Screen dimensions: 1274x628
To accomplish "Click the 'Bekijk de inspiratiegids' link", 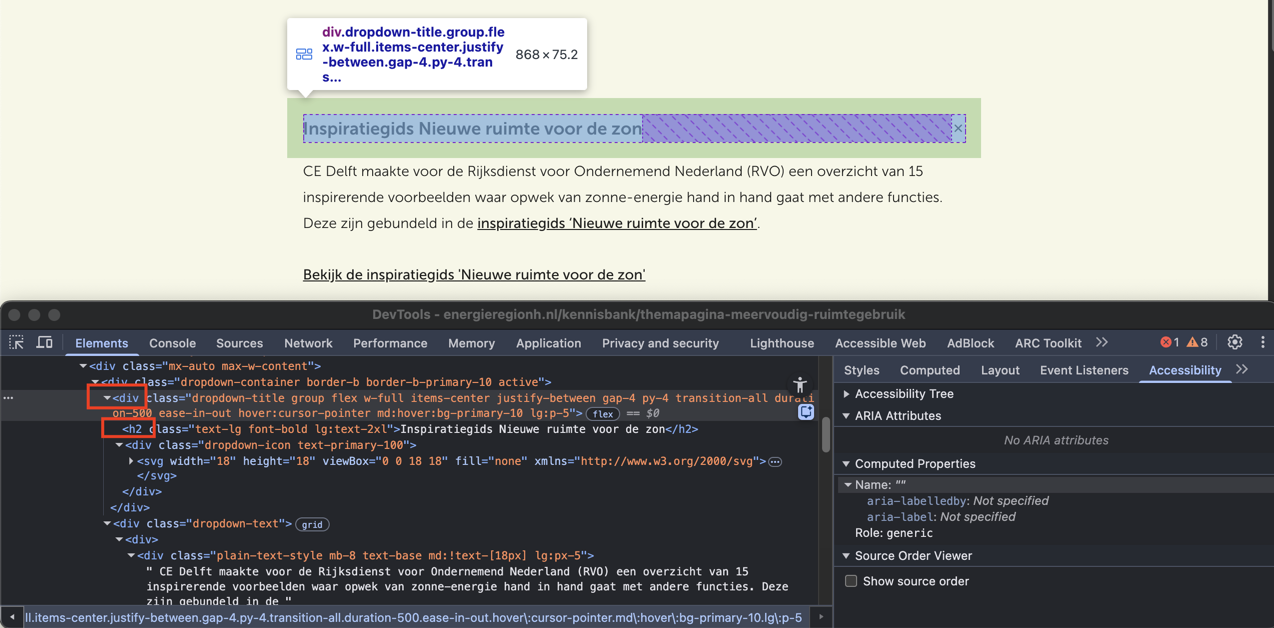I will click(x=474, y=275).
